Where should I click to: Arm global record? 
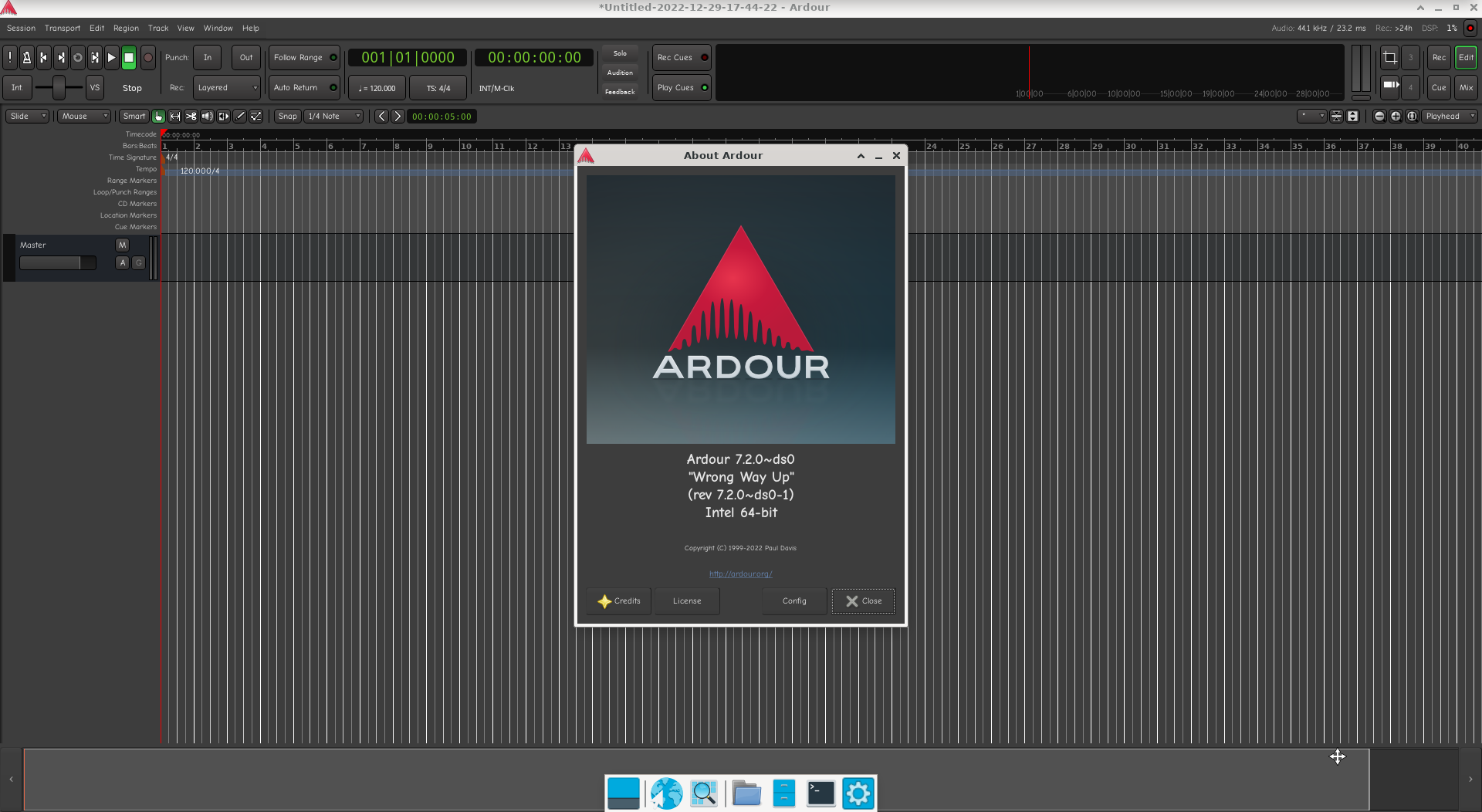[x=148, y=57]
